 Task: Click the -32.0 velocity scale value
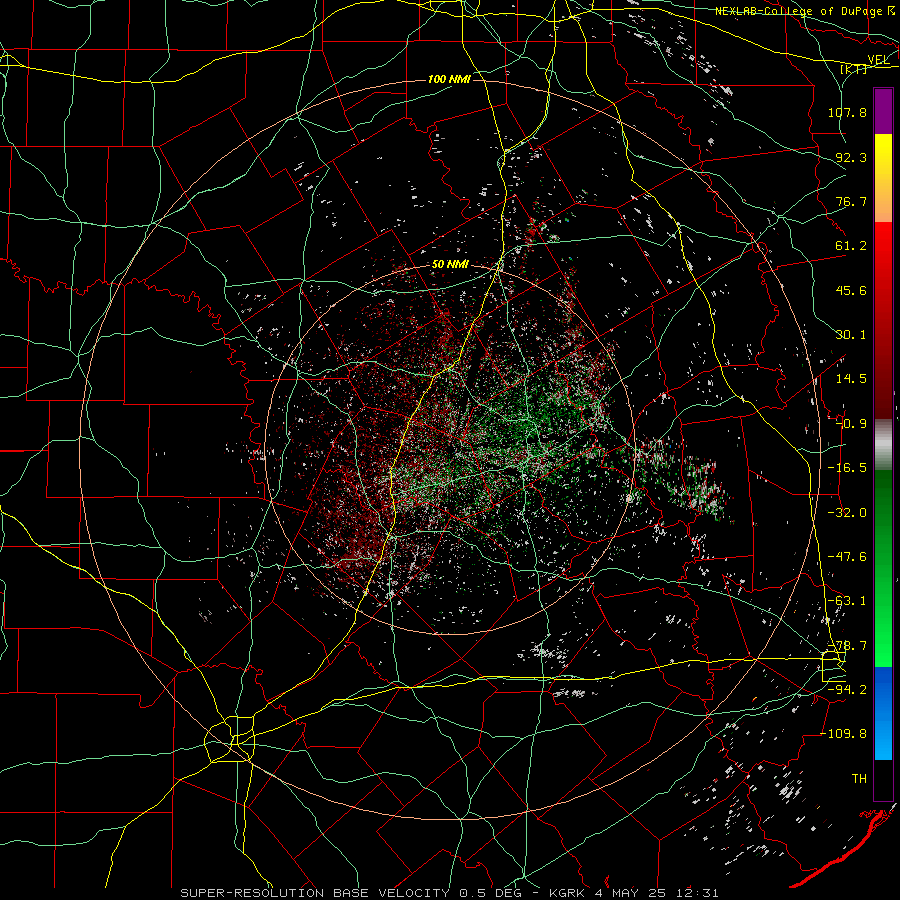(x=847, y=513)
